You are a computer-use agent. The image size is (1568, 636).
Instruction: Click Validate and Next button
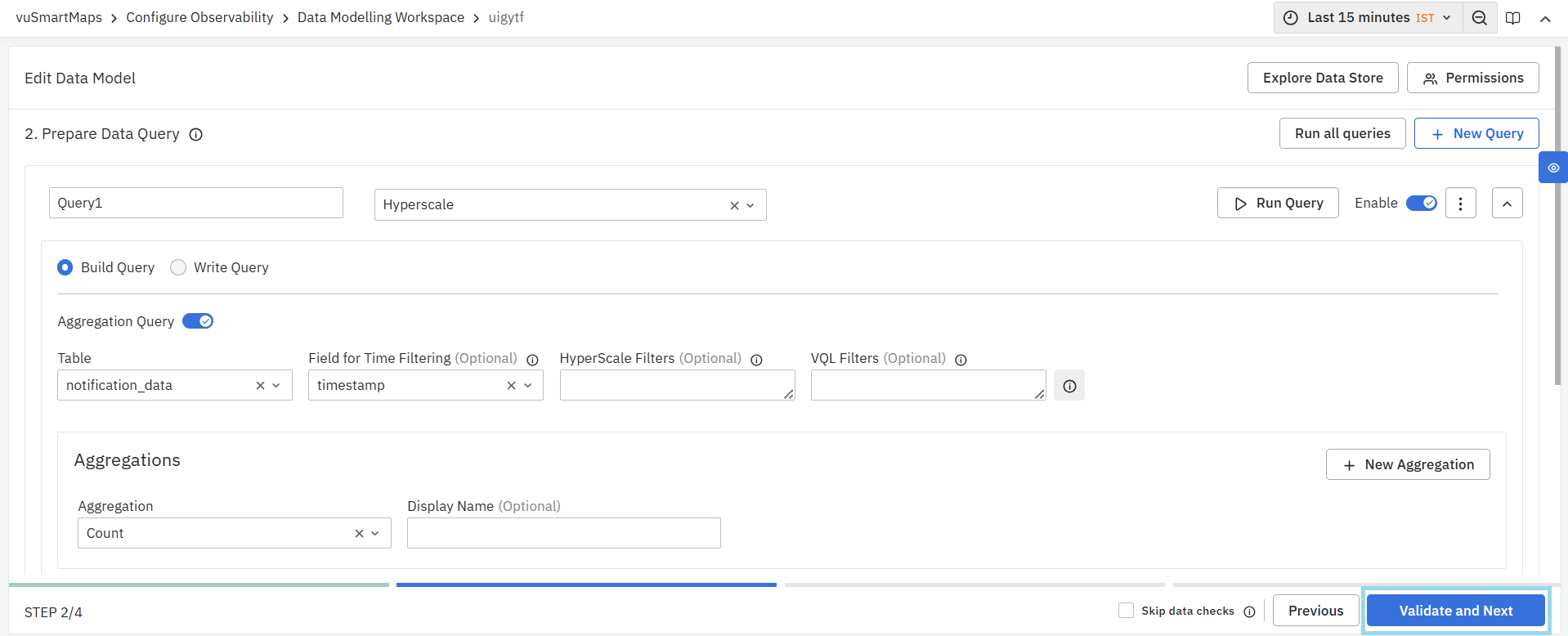(x=1455, y=611)
